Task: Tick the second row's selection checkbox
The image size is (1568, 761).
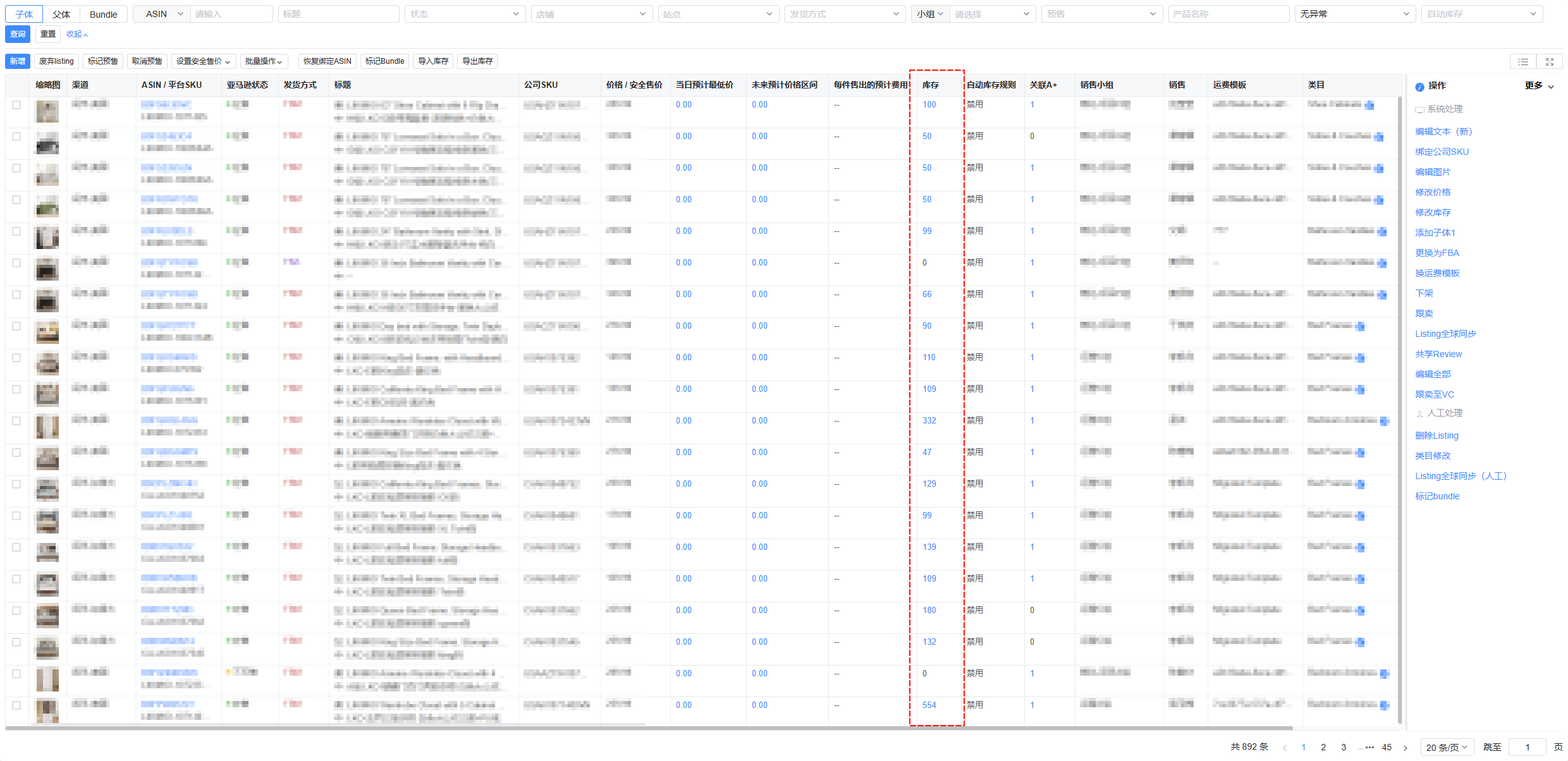Action: (16, 137)
